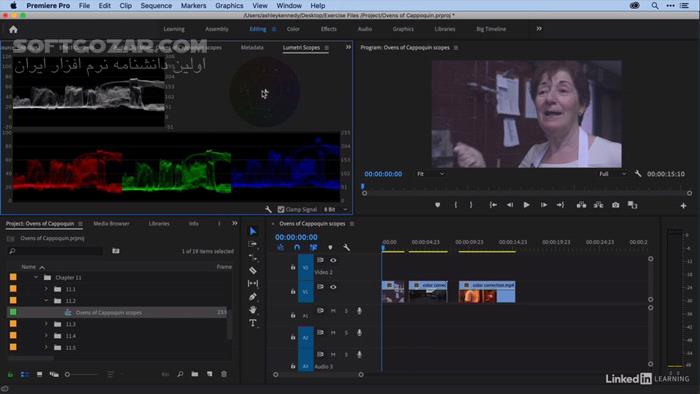Select the Ripple Edit tool

(253, 257)
